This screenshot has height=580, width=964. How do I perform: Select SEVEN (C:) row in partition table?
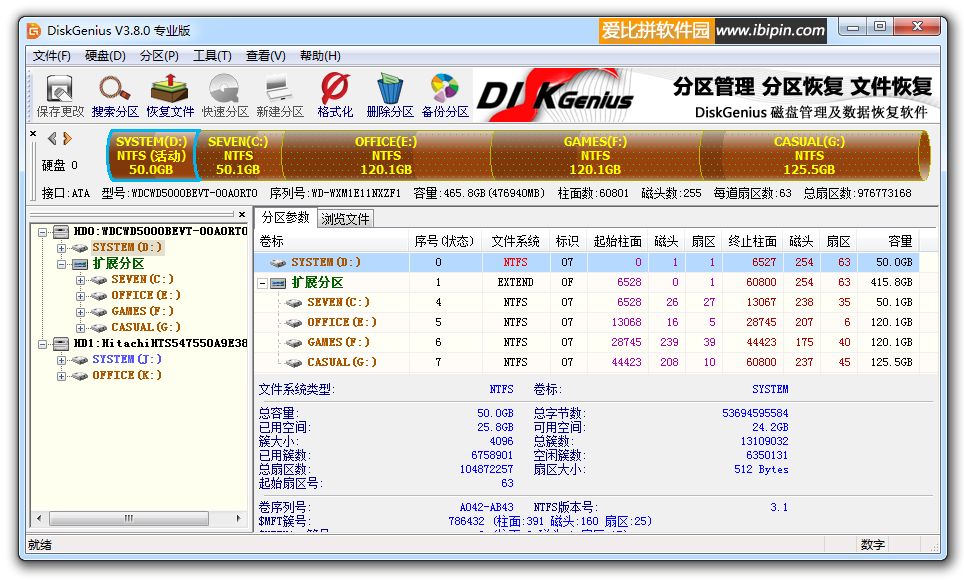click(x=587, y=302)
